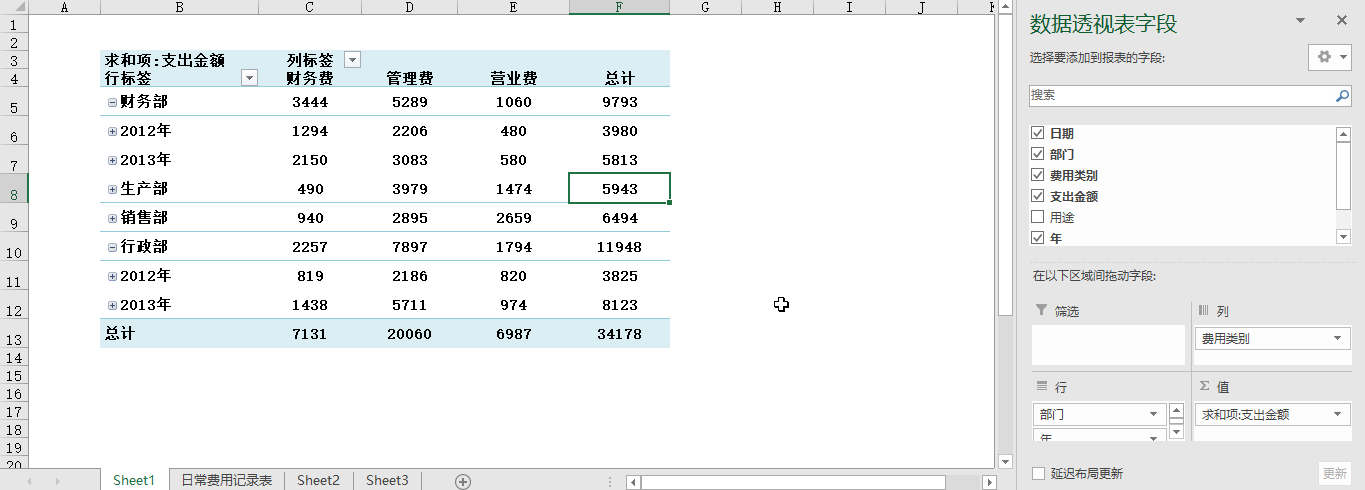
Task: Type in the field 搜索 box
Action: point(1180,96)
